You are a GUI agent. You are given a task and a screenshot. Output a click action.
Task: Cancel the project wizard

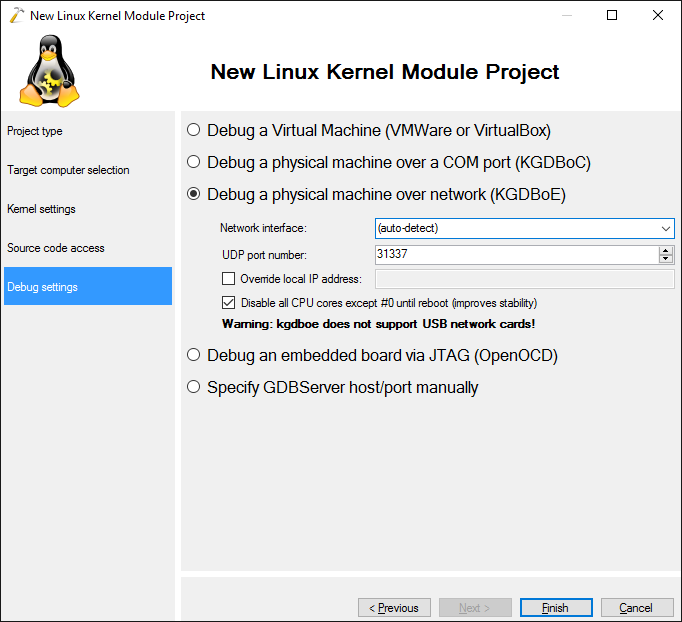(637, 608)
